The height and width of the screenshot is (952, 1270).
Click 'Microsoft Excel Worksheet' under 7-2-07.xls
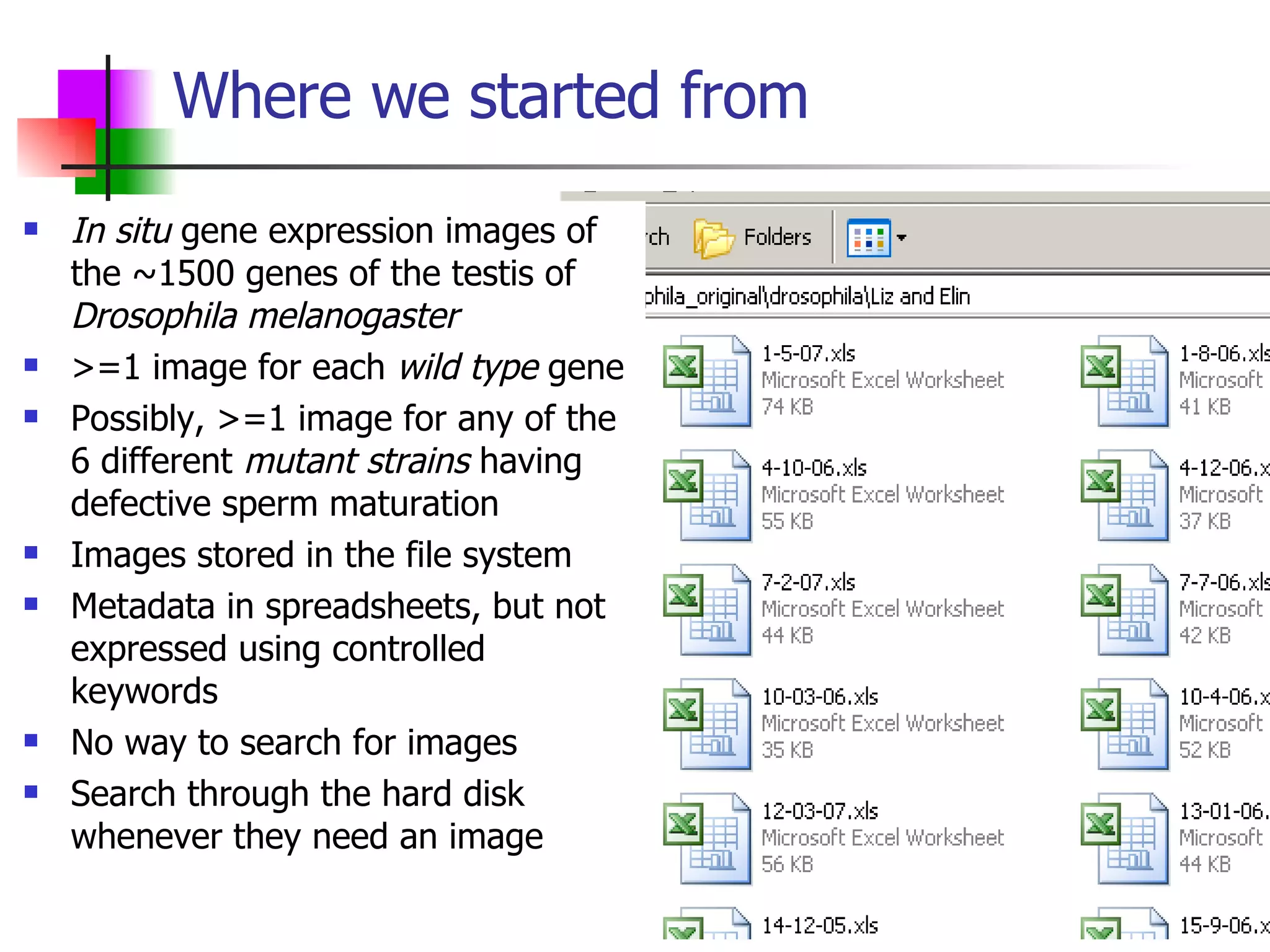(x=882, y=609)
